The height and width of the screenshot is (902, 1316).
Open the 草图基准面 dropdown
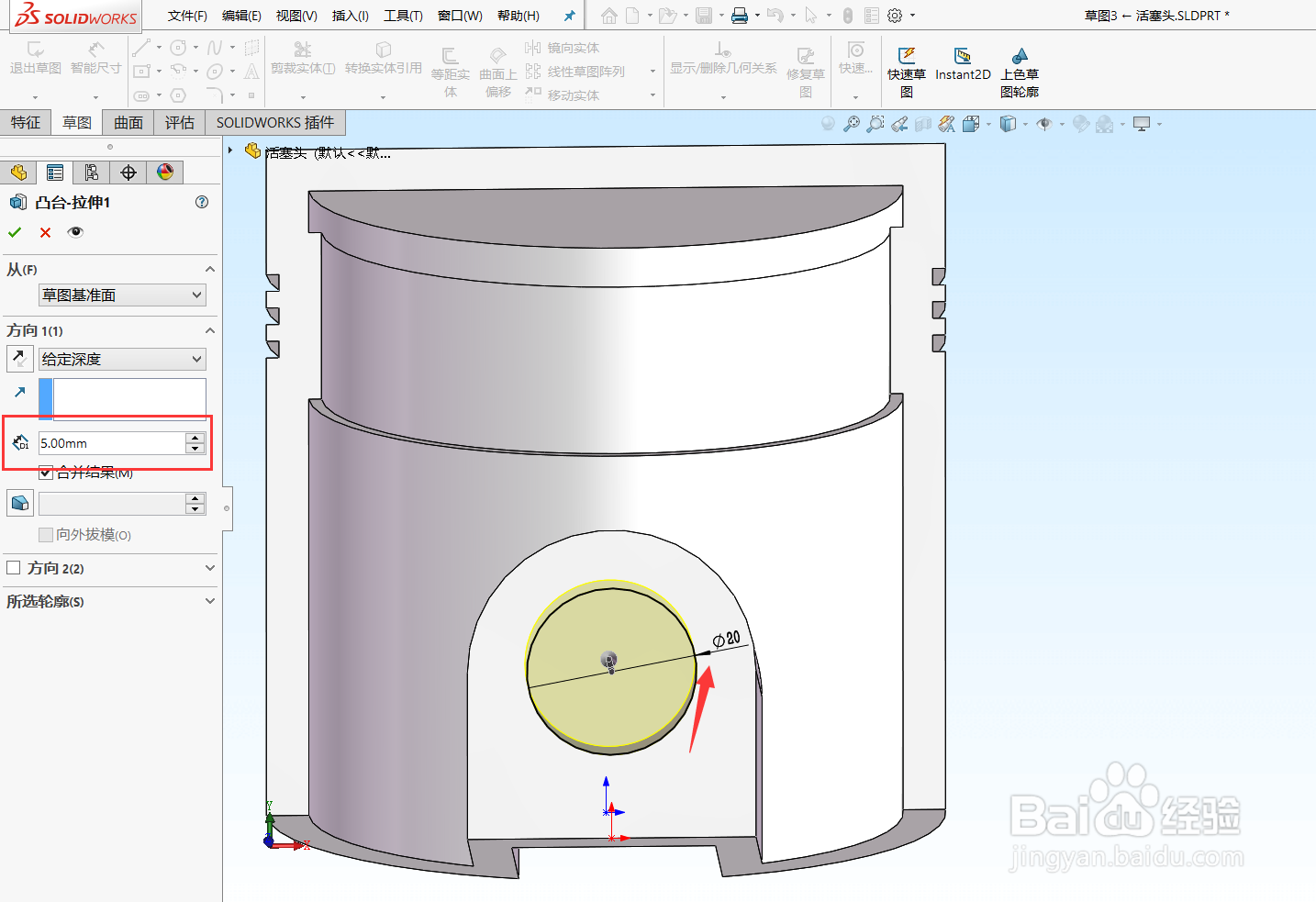[122, 295]
